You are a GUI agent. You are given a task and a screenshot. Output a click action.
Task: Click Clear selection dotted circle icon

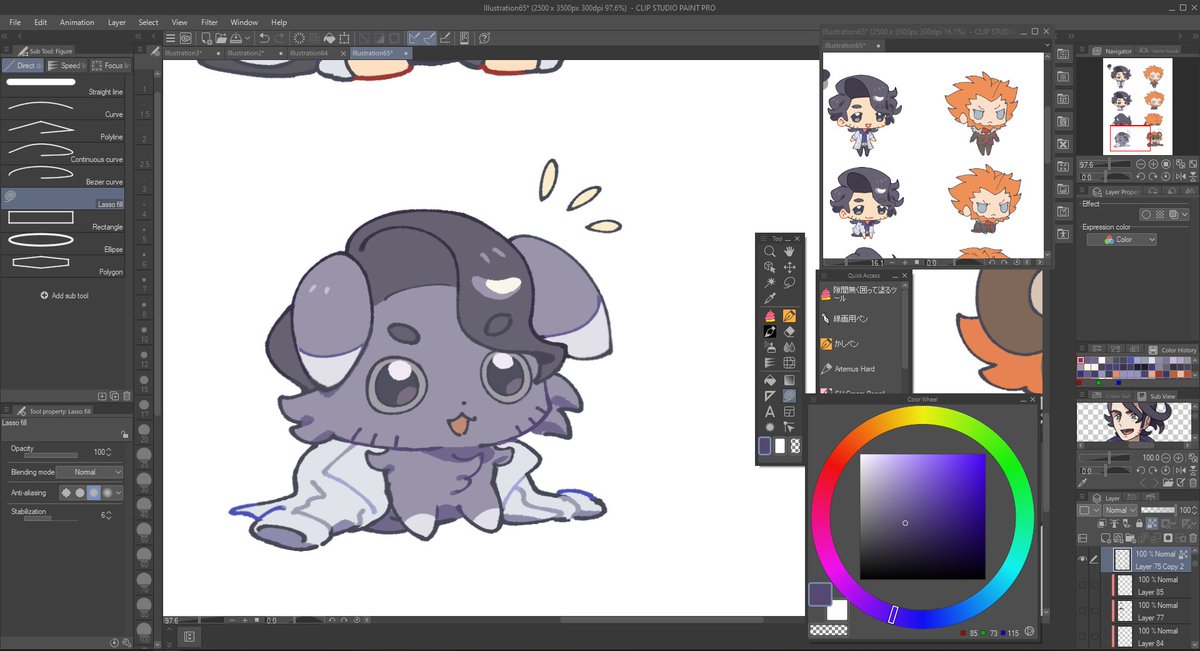(299, 38)
